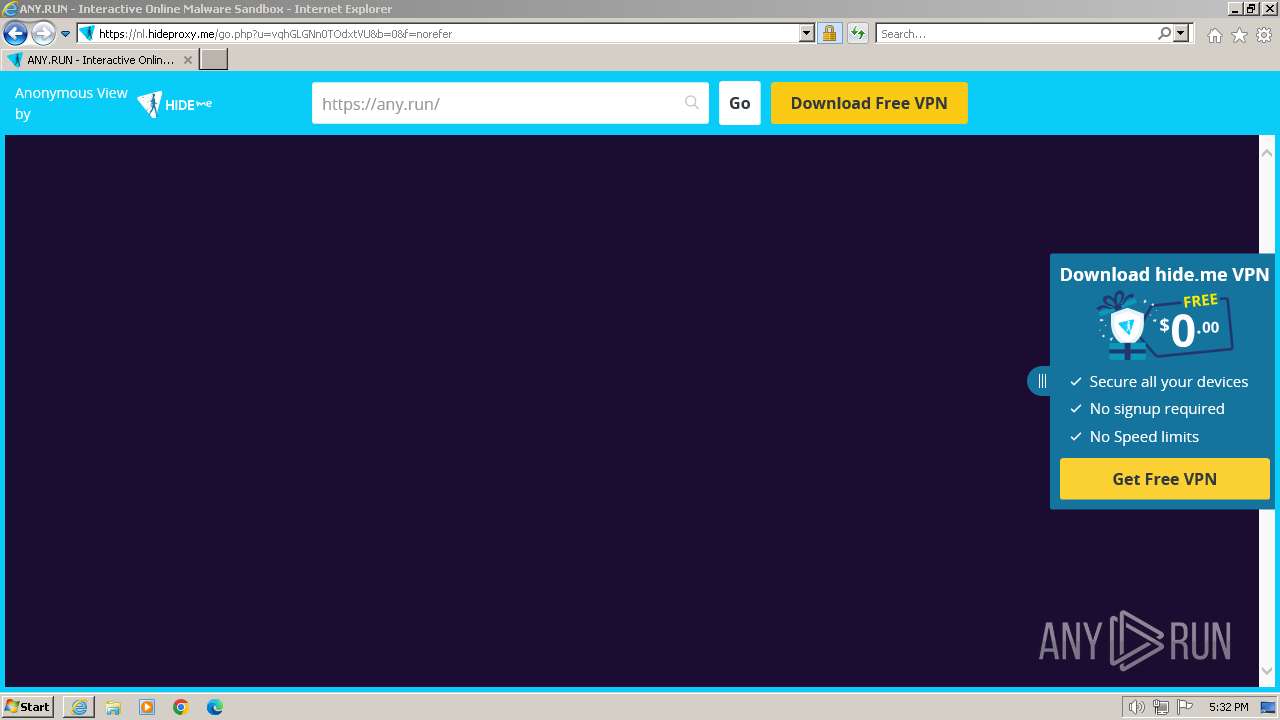The image size is (1280, 720).
Task: Click the page scrollbar up arrow
Action: point(1267,153)
